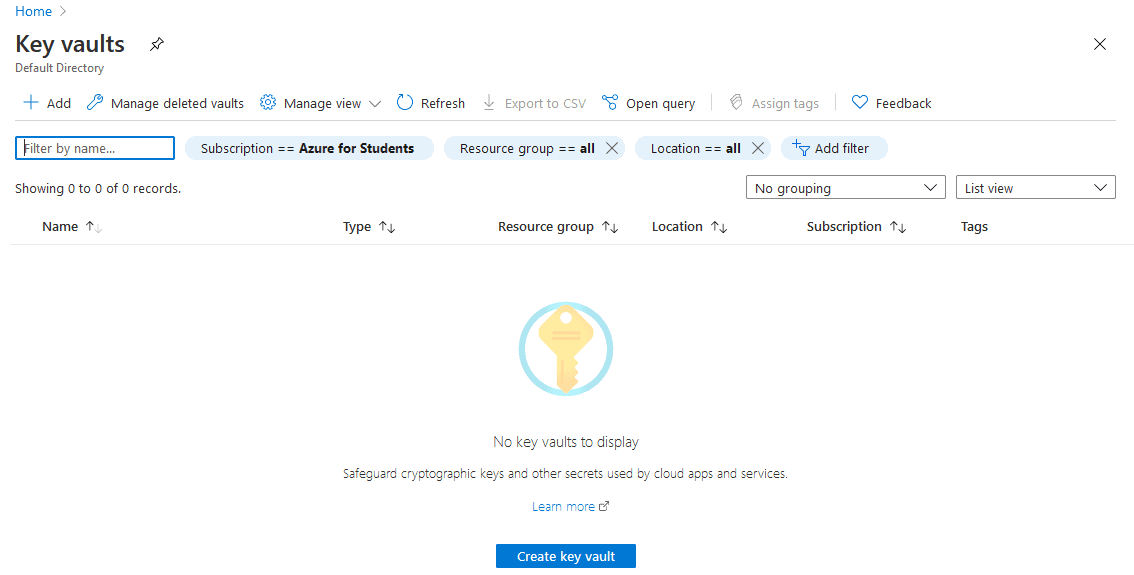
Task: Click Add filter pill
Action: pos(833,148)
